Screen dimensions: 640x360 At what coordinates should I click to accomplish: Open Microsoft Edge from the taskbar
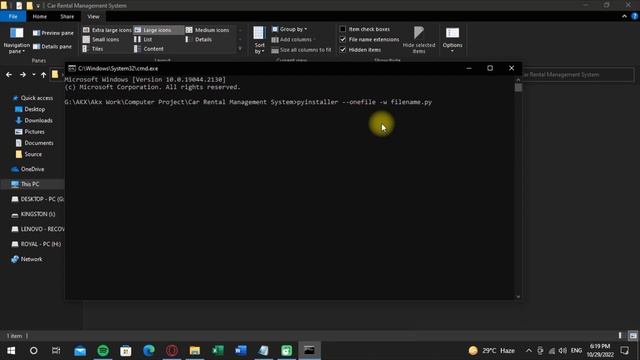[x=149, y=351]
